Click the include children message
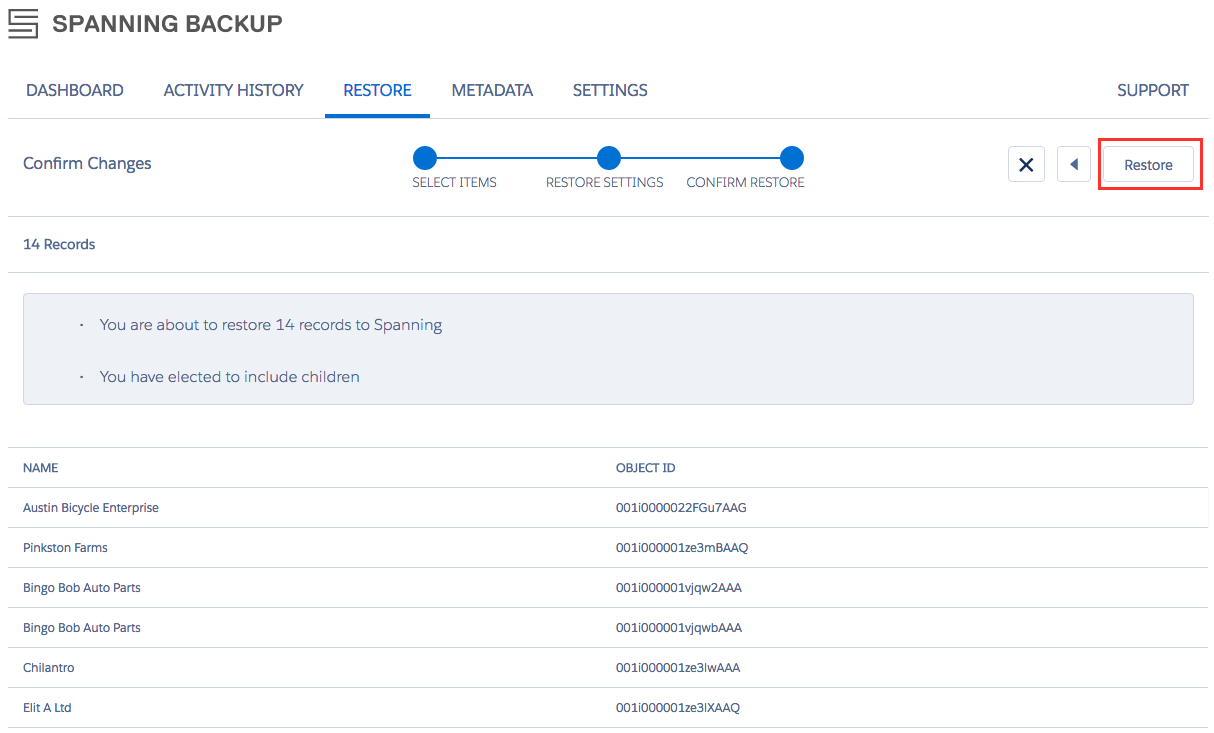This screenshot has width=1214, height=733. (x=230, y=377)
